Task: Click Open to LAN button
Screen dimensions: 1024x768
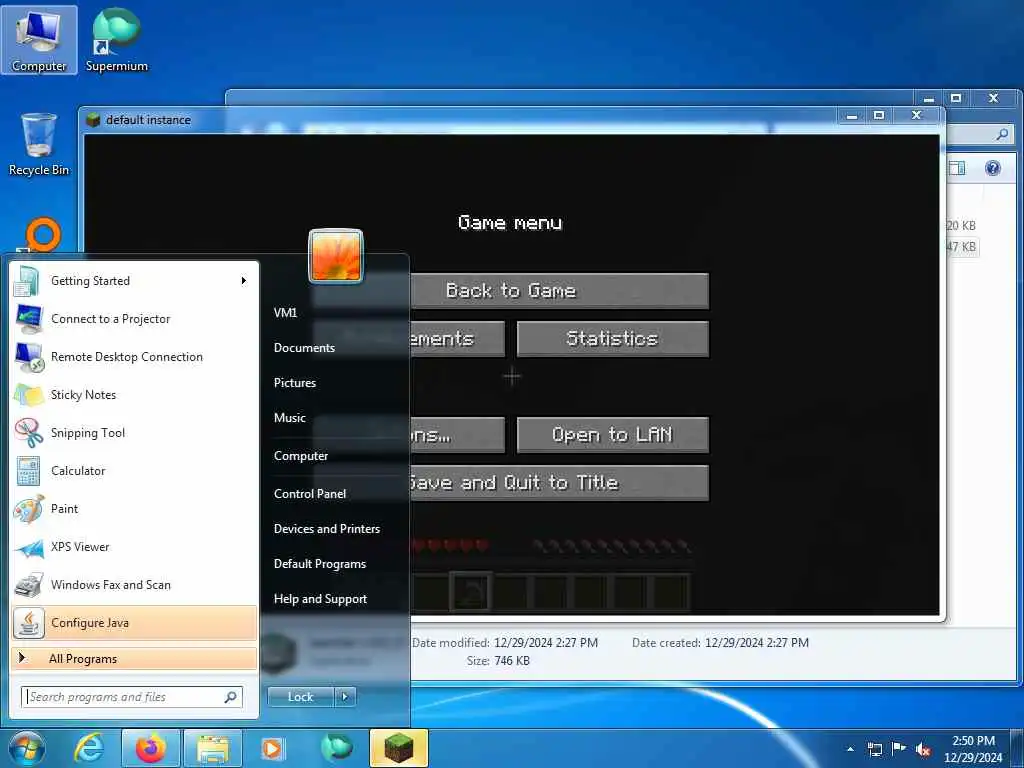Action: pos(613,435)
